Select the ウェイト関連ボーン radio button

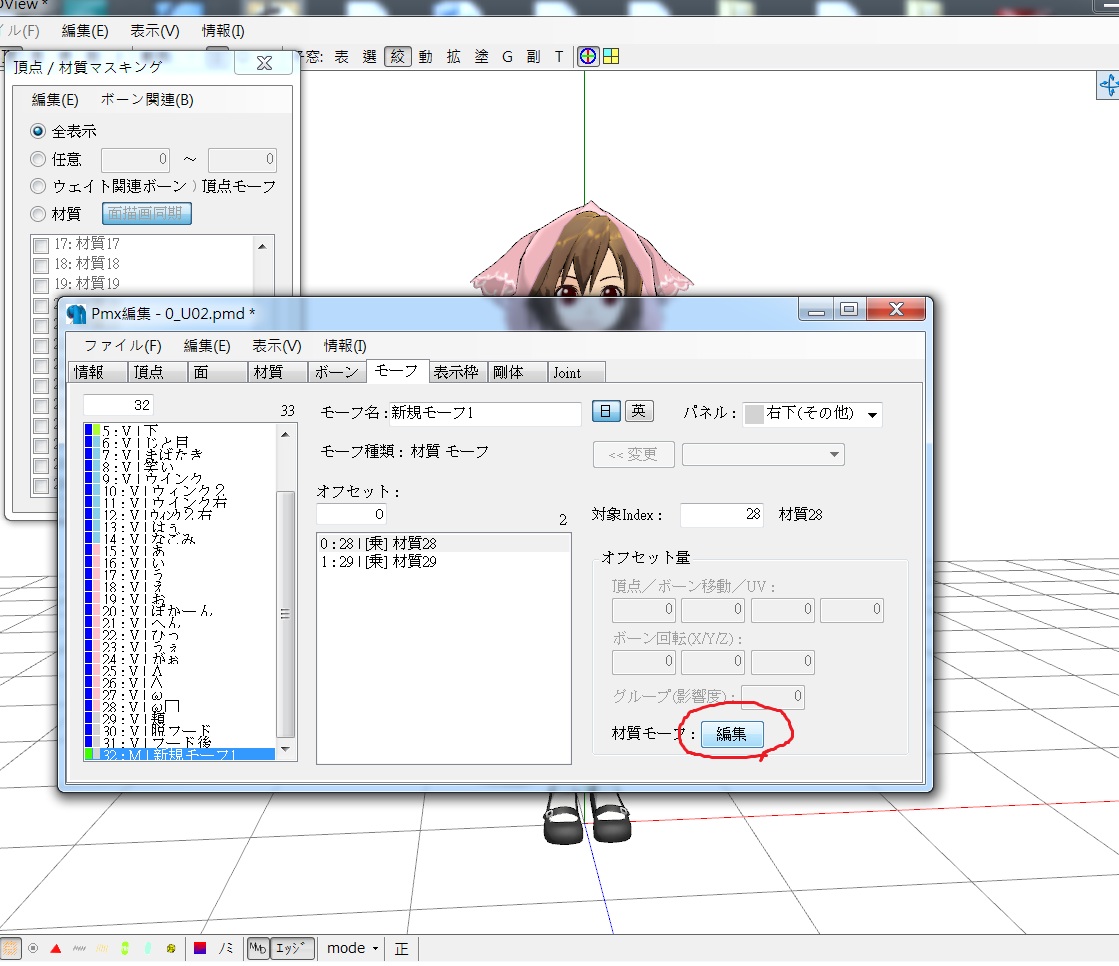pos(38,186)
